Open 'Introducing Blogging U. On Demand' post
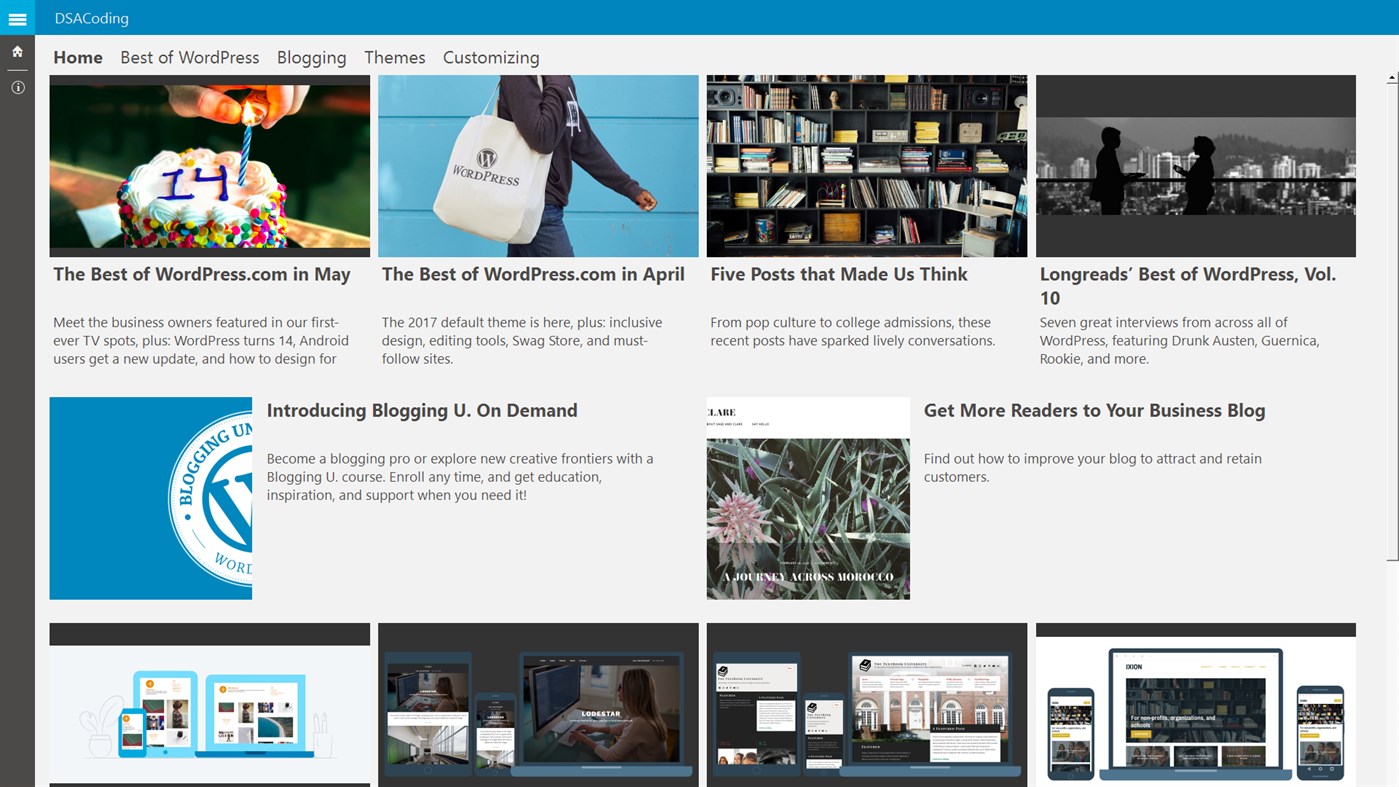The height and width of the screenshot is (787, 1399). tap(422, 411)
